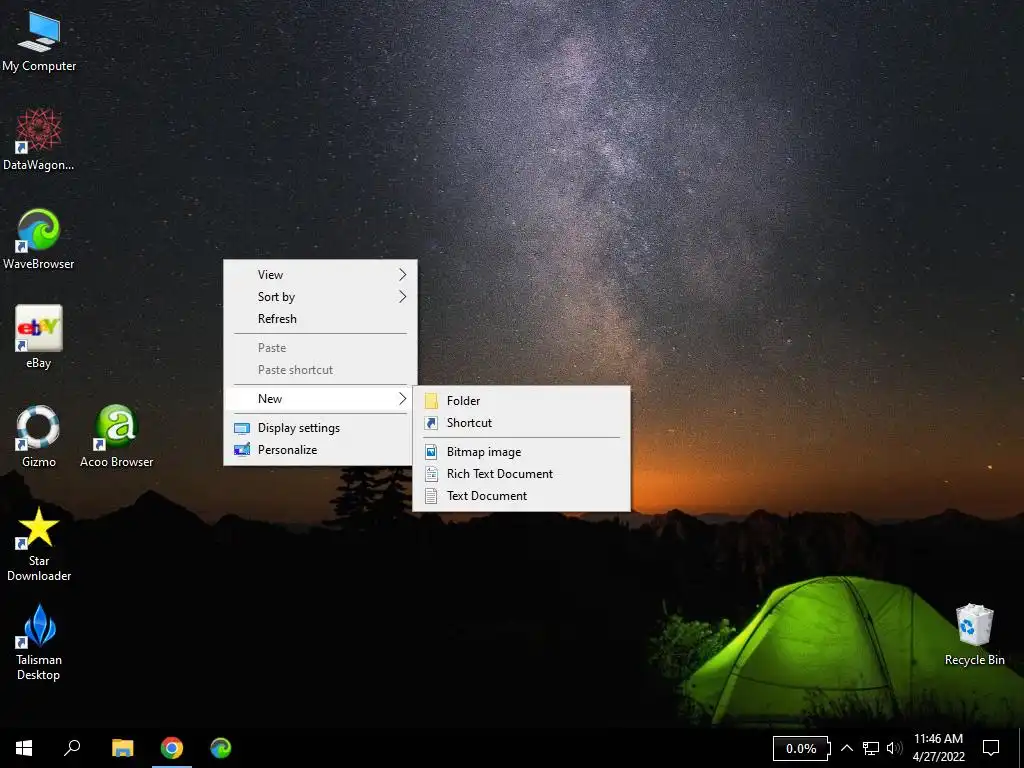This screenshot has width=1024, height=768.
Task: Create a new Folder
Action: click(522, 401)
